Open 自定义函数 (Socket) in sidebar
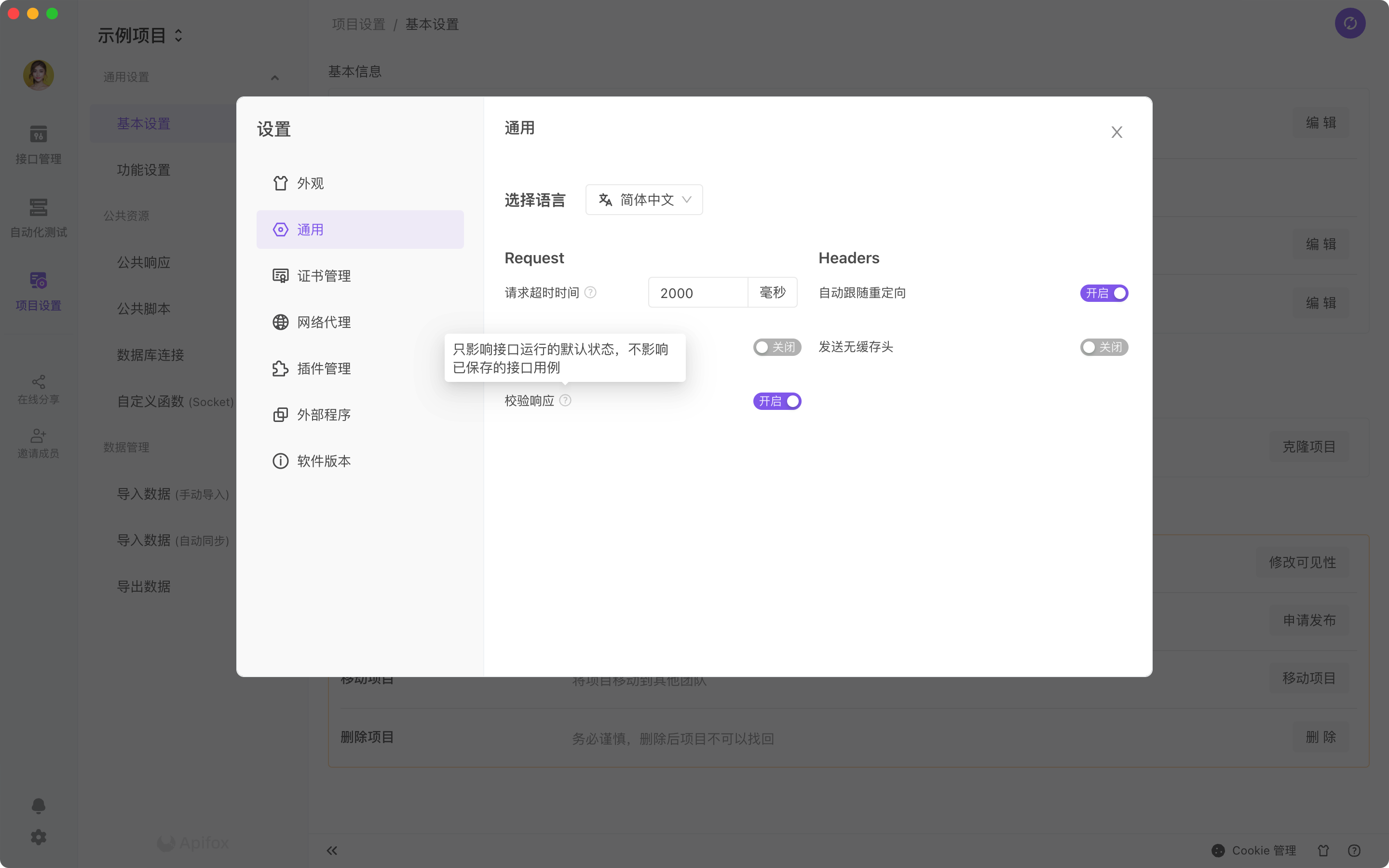This screenshot has width=1389, height=868. click(176, 401)
